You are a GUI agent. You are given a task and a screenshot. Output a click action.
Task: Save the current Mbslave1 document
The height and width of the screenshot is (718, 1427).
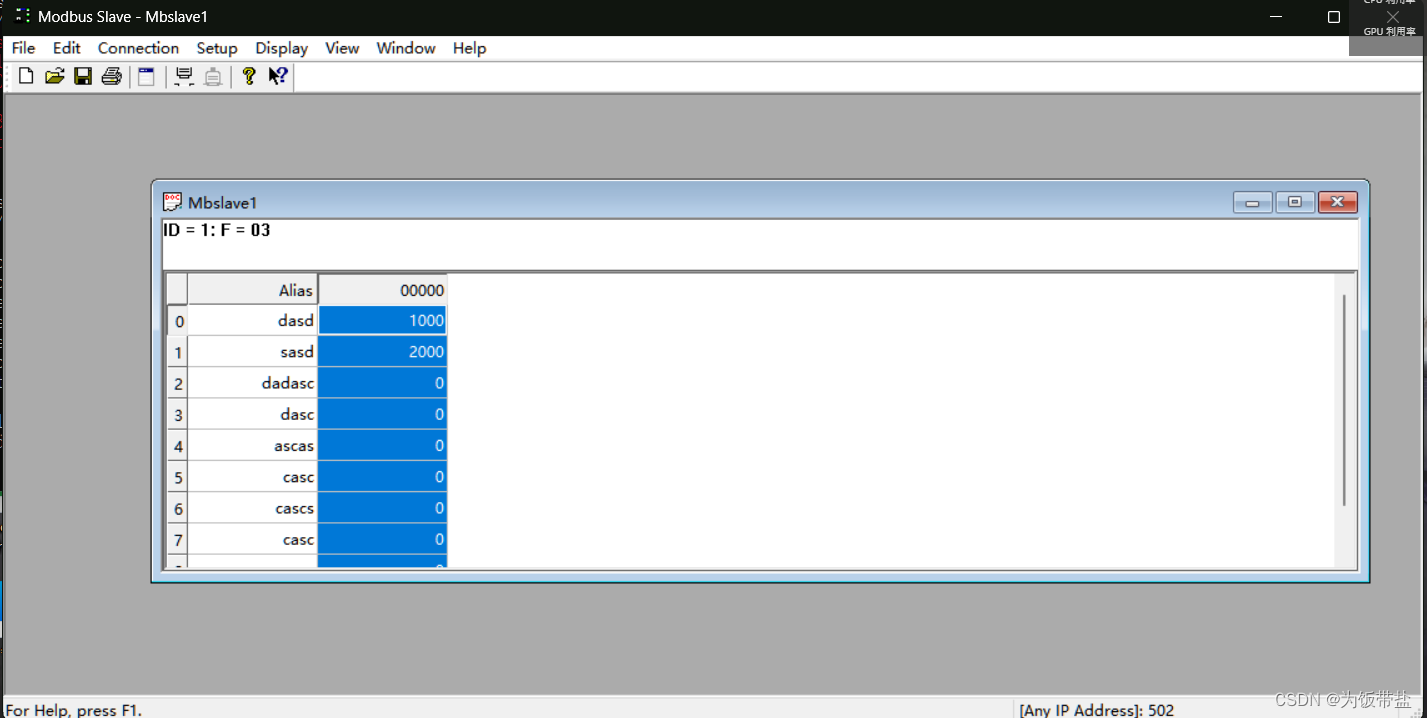83,76
